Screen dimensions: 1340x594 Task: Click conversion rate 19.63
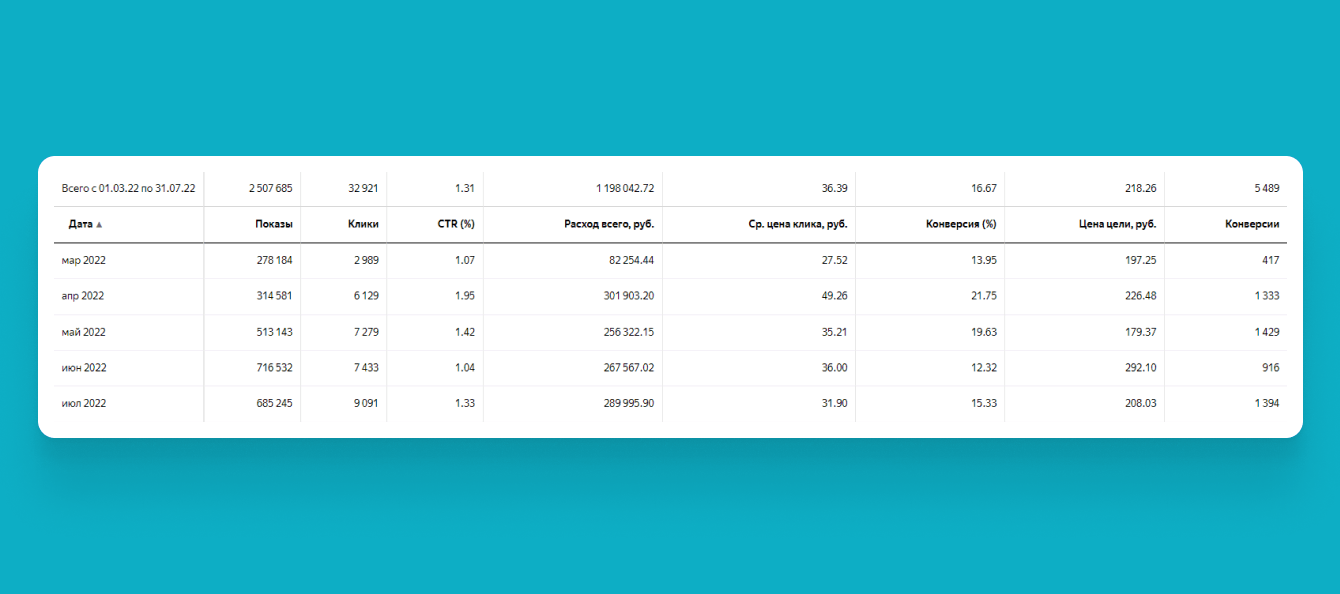tap(984, 332)
